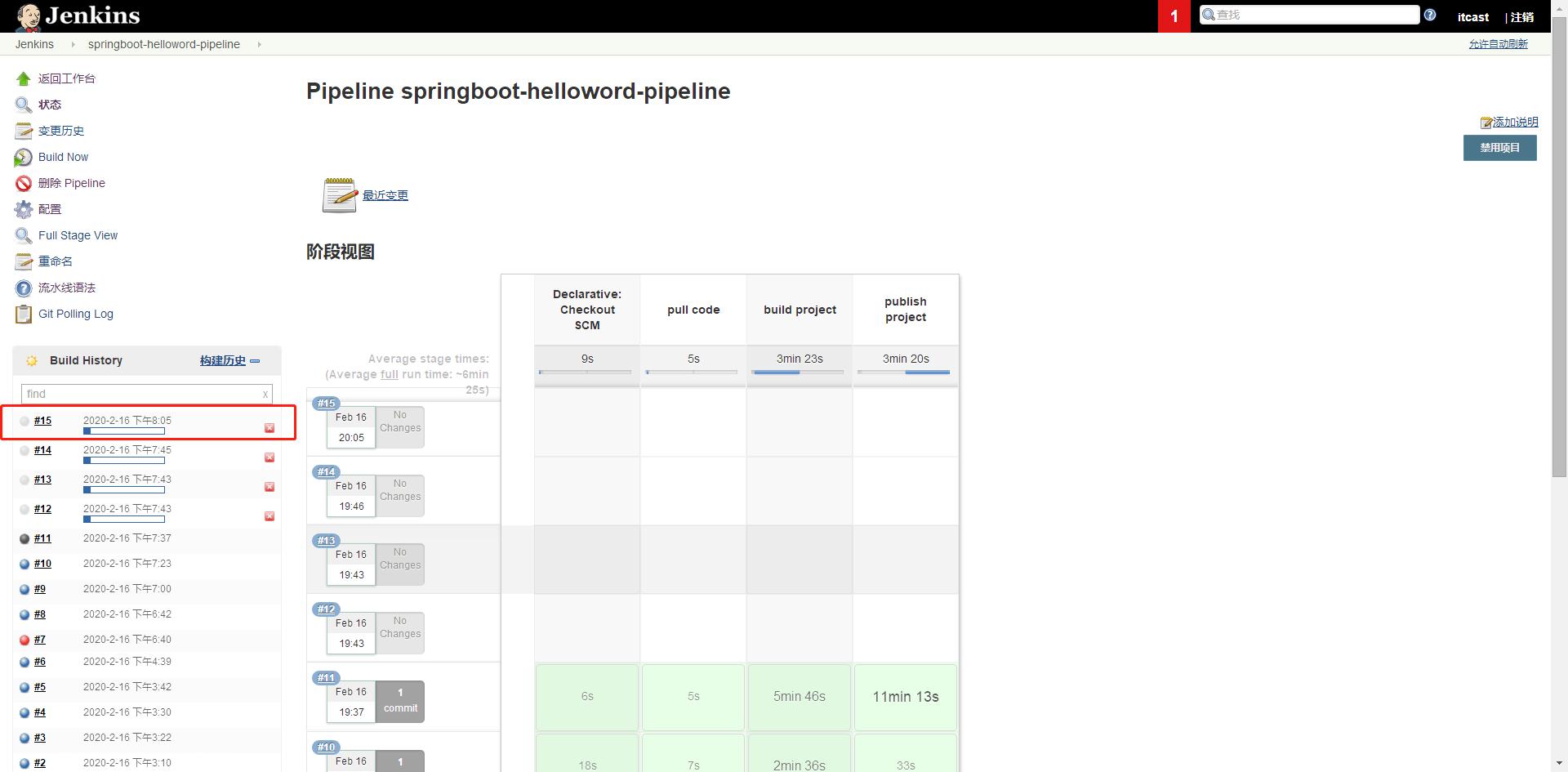Click the 添加说明 link
1568x772 pixels.
1515,123
